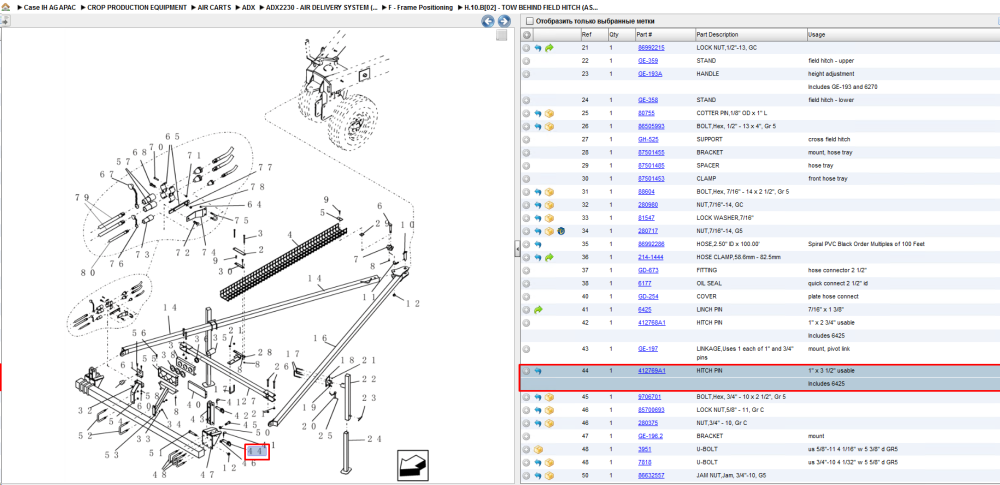Image resolution: width=1000 pixels, height=485 pixels.
Task: Click the direction arrow thumbnail in diagram corner
Action: coord(413,465)
